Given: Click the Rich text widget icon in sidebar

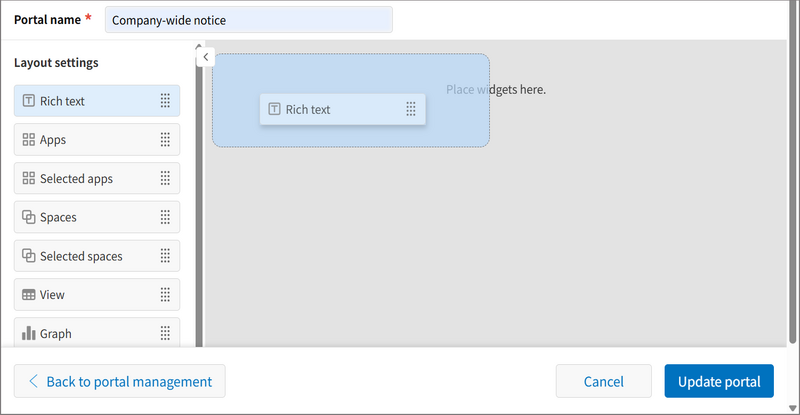Looking at the screenshot, I should (28, 101).
